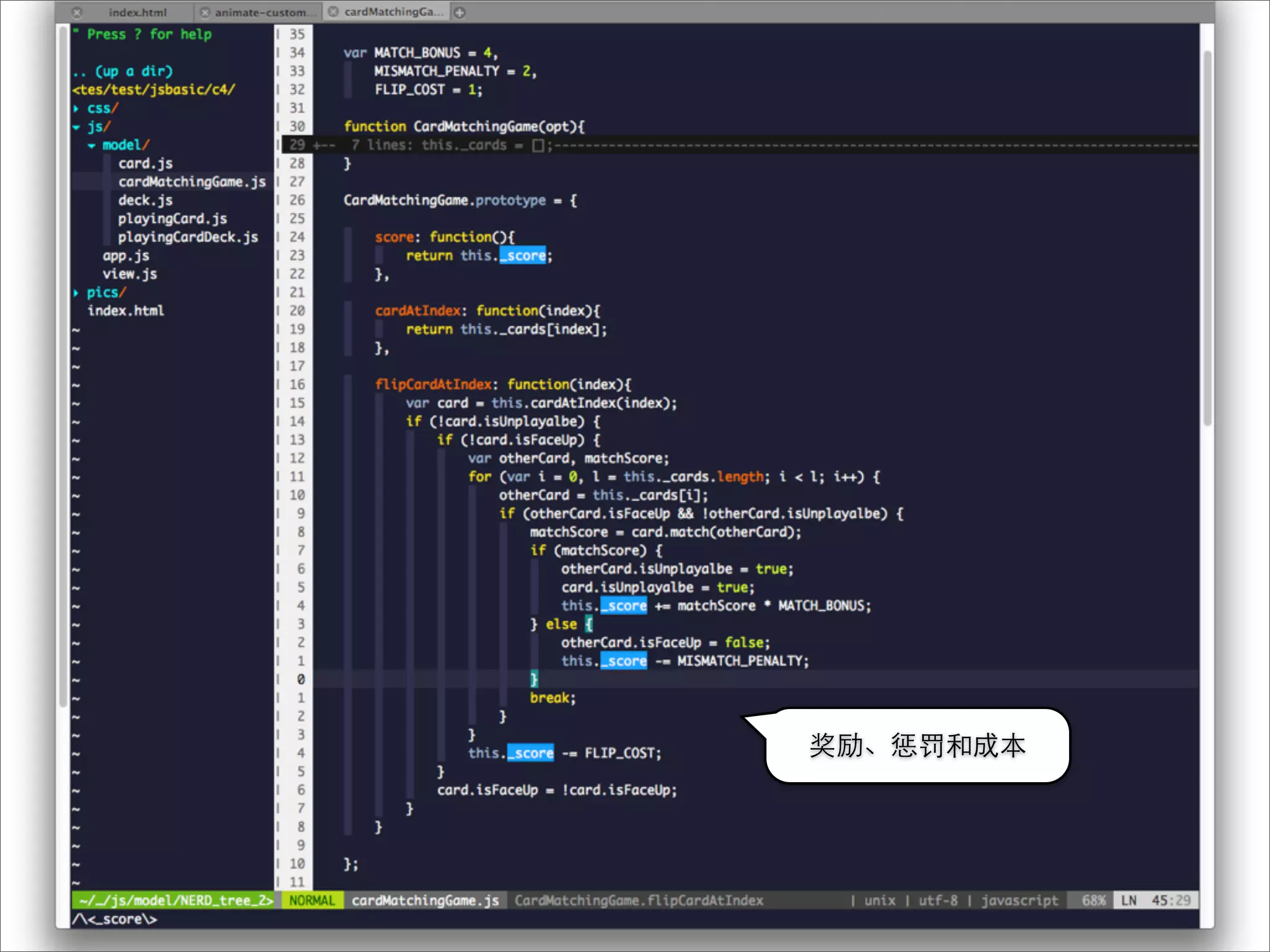Close the index.html tab

(x=77, y=12)
